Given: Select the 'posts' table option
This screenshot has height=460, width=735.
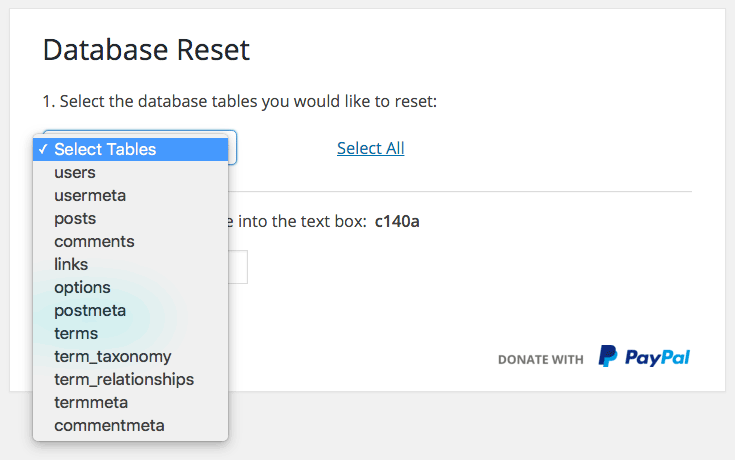Looking at the screenshot, I should (x=75, y=219).
